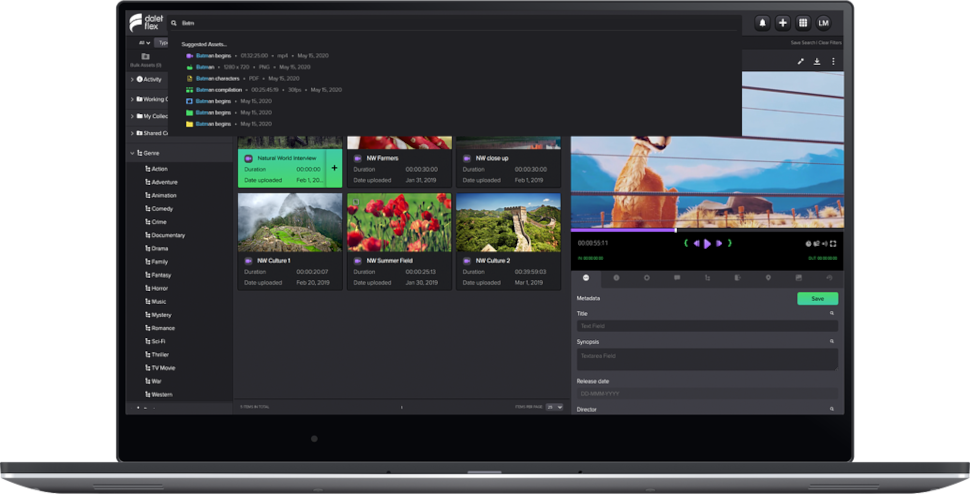The height and width of the screenshot is (494, 970).
Task: Click the NW close up card title
Action: [492, 158]
